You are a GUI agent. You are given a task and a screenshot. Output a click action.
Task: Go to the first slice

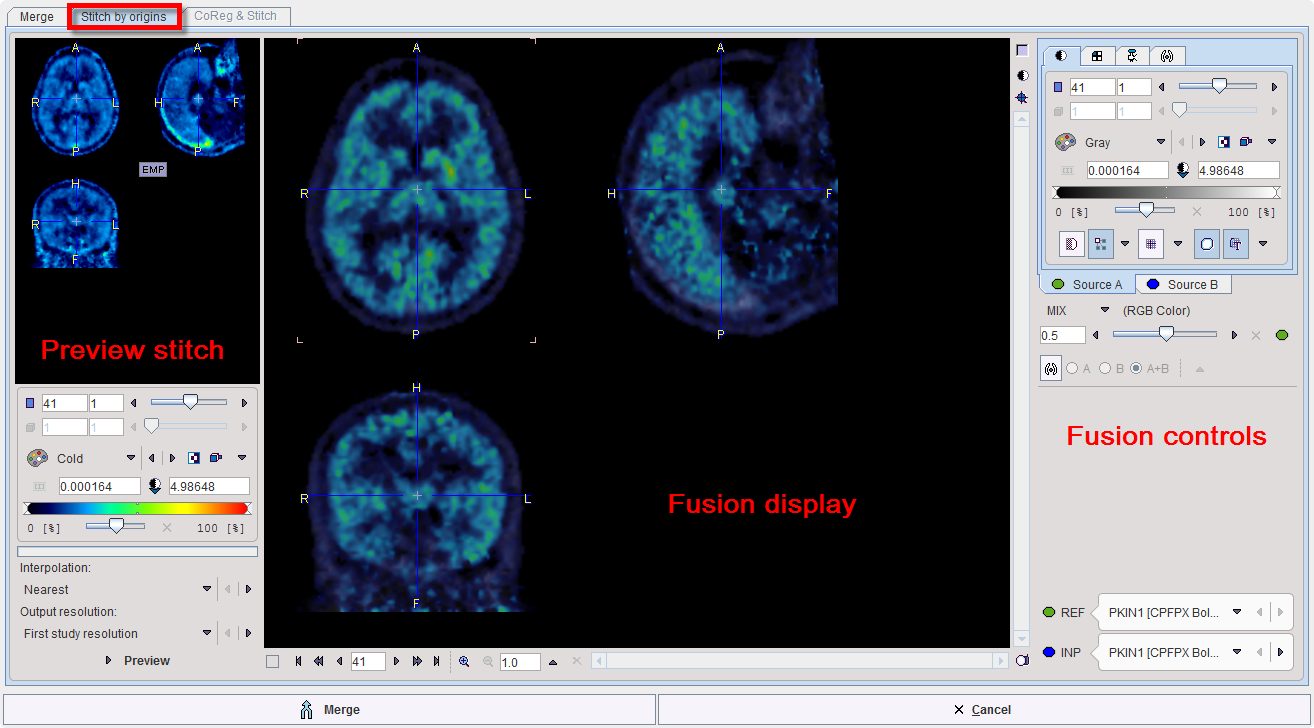pos(298,661)
